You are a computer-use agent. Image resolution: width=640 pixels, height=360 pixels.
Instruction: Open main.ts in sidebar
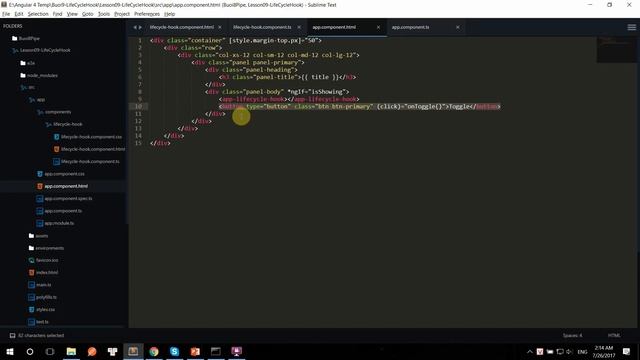(x=44, y=285)
